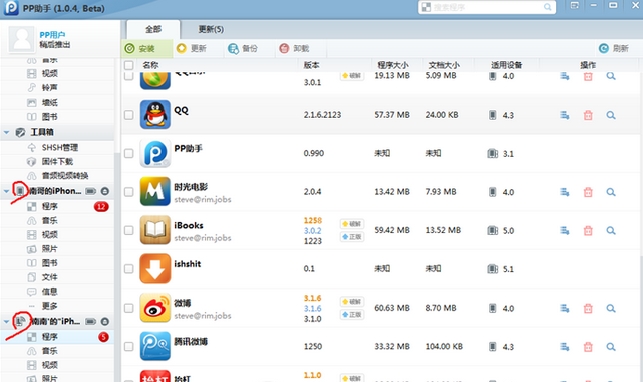Click the backup icon in 微博 row
The width and height of the screenshot is (643, 382).
(565, 308)
